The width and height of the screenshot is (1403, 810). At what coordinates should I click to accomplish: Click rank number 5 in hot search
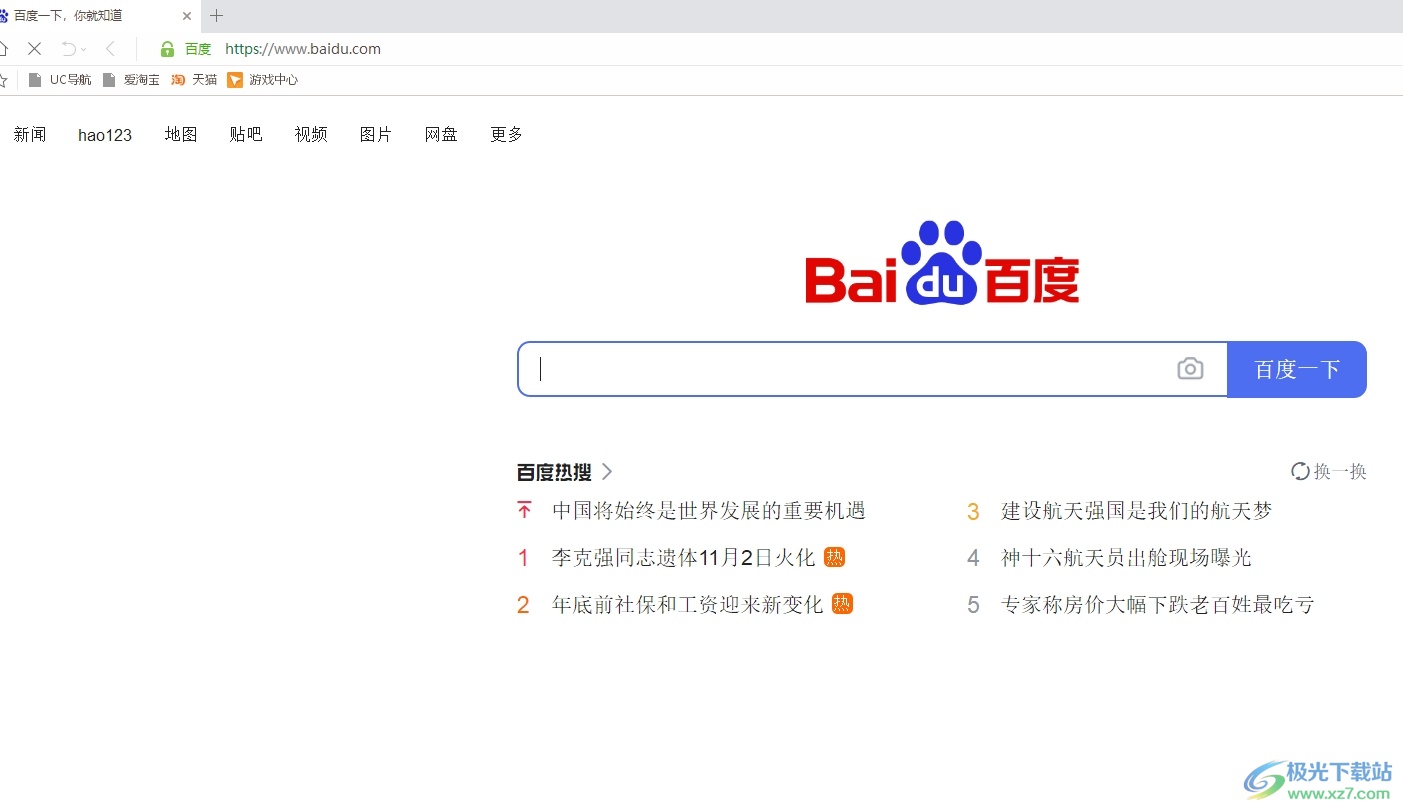pyautogui.click(x=973, y=605)
